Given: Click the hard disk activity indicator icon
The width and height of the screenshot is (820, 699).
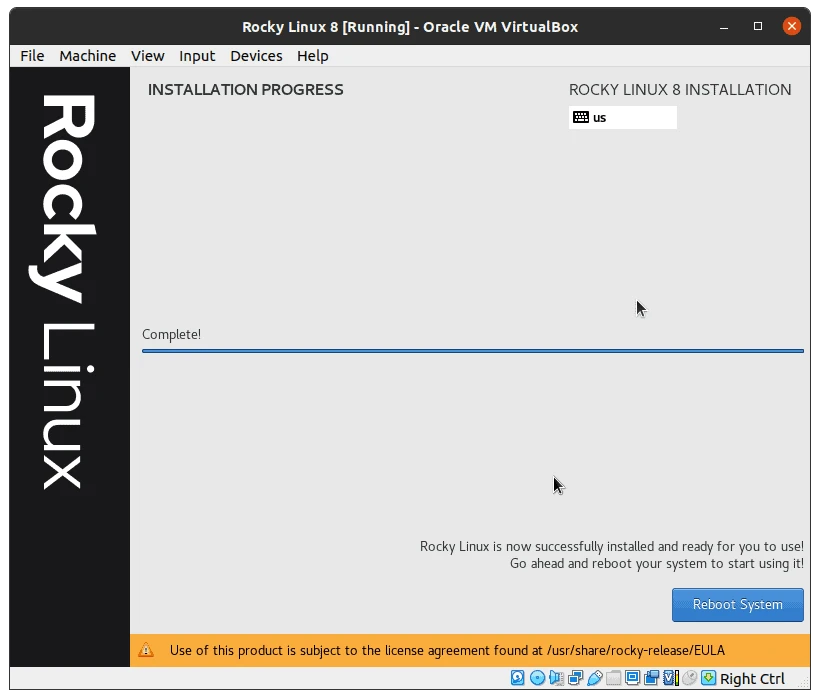Looking at the screenshot, I should pyautogui.click(x=517, y=678).
